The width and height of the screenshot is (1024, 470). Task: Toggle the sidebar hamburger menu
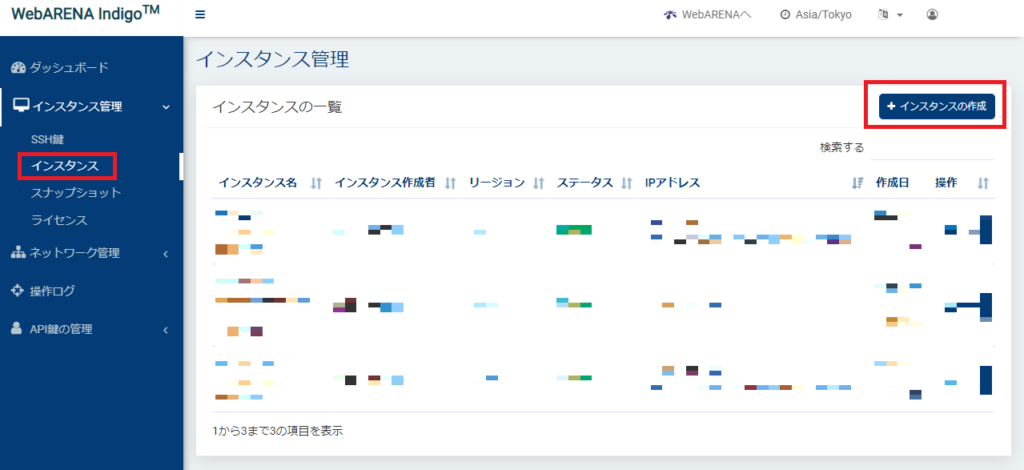coord(200,14)
